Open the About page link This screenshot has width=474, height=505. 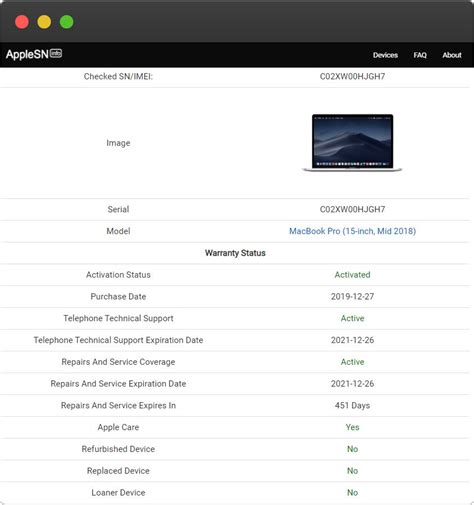click(x=452, y=55)
